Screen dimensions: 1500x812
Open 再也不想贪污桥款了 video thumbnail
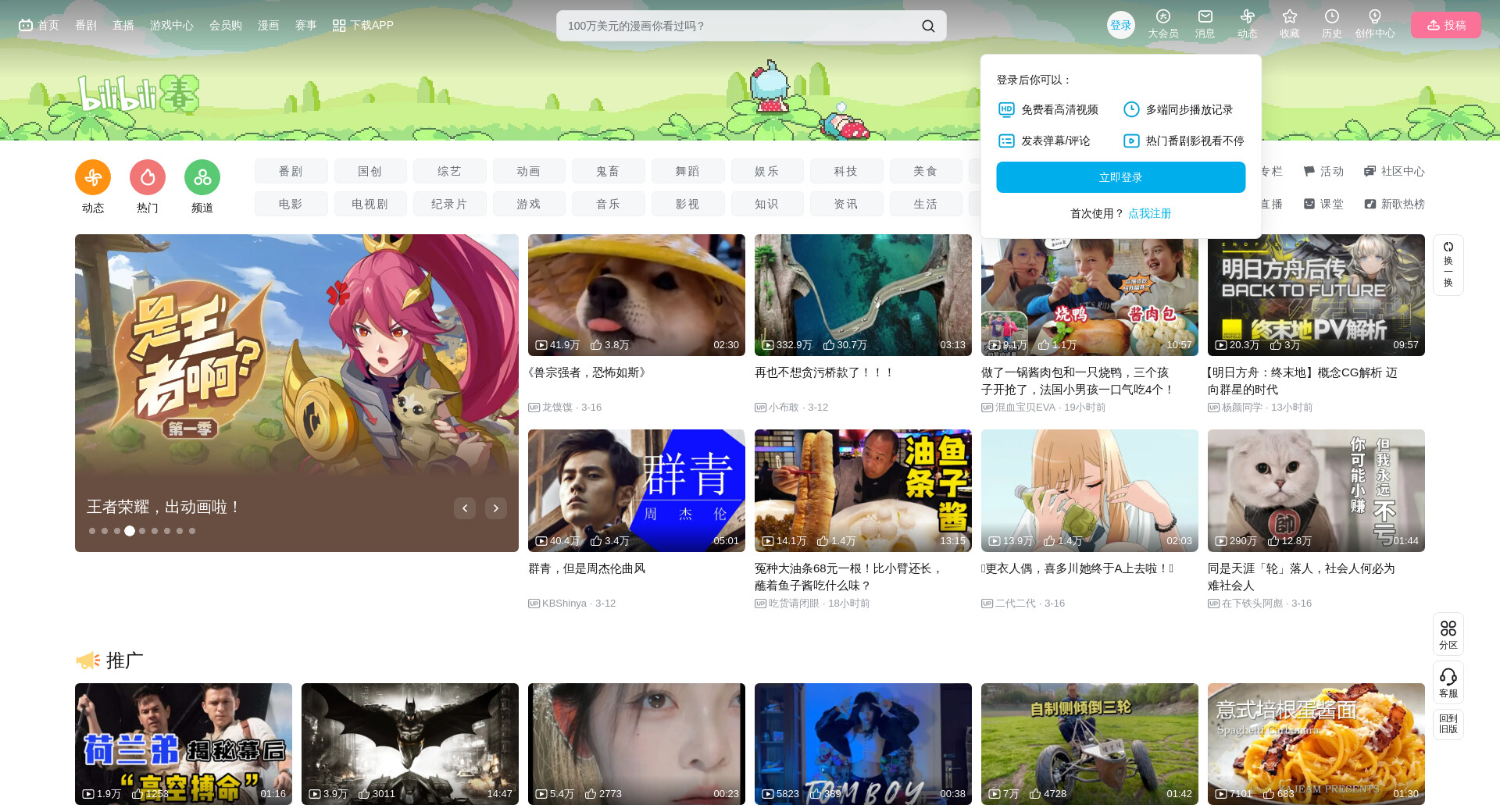coord(863,295)
